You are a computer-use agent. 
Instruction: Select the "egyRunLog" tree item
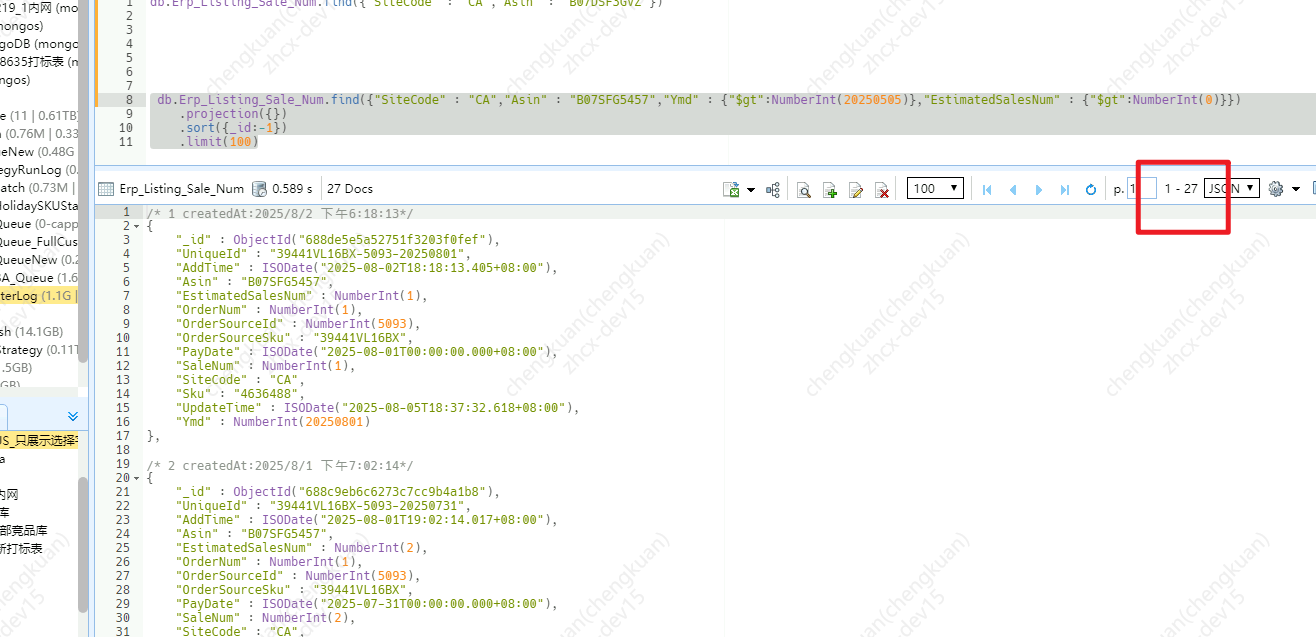point(39,170)
